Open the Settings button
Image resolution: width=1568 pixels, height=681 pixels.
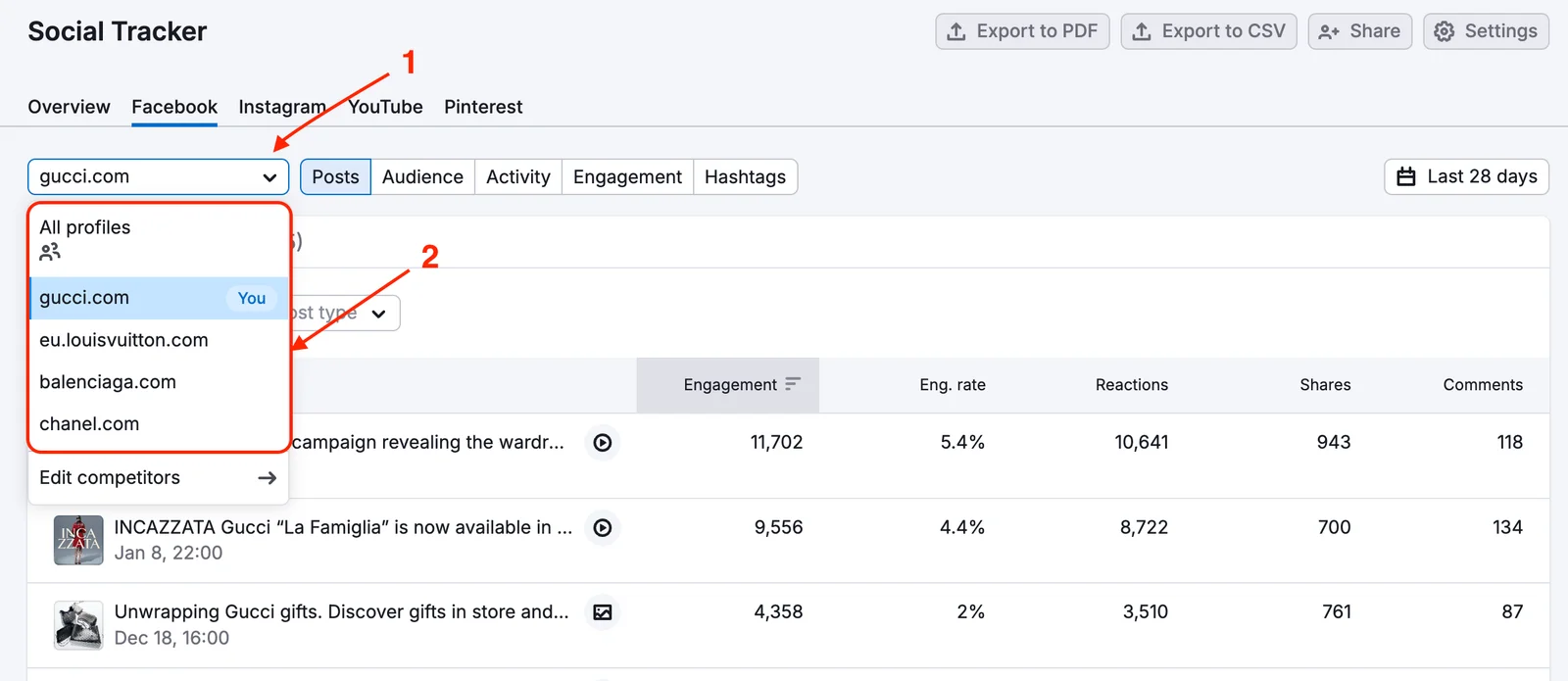1486,31
